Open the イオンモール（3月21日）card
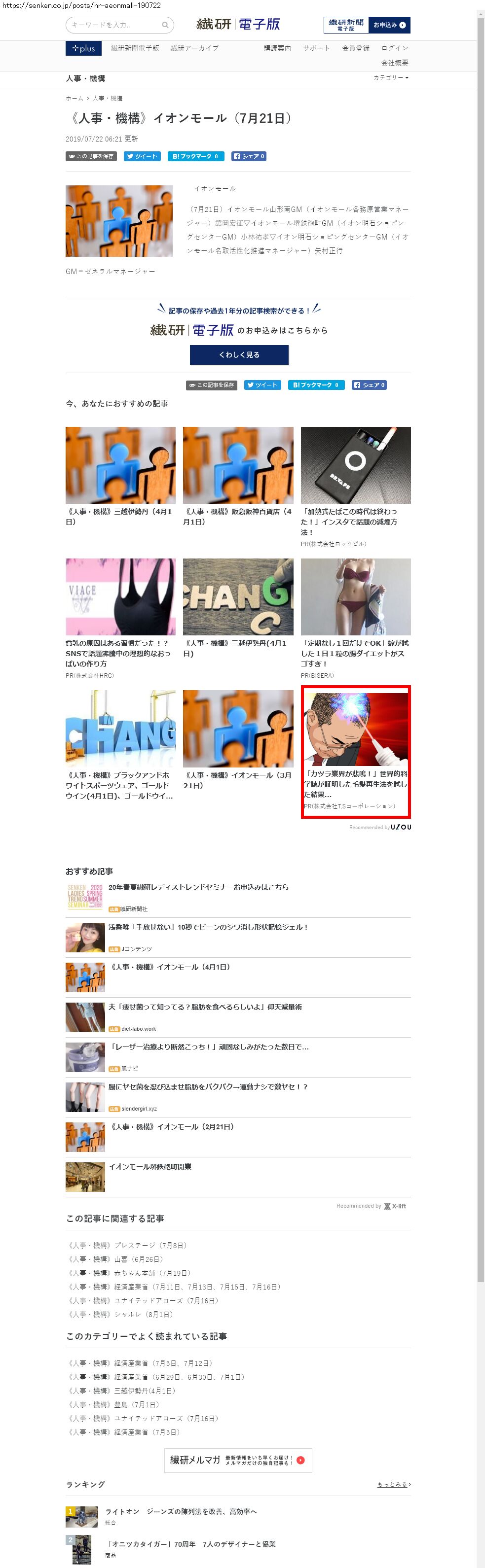 (238, 741)
